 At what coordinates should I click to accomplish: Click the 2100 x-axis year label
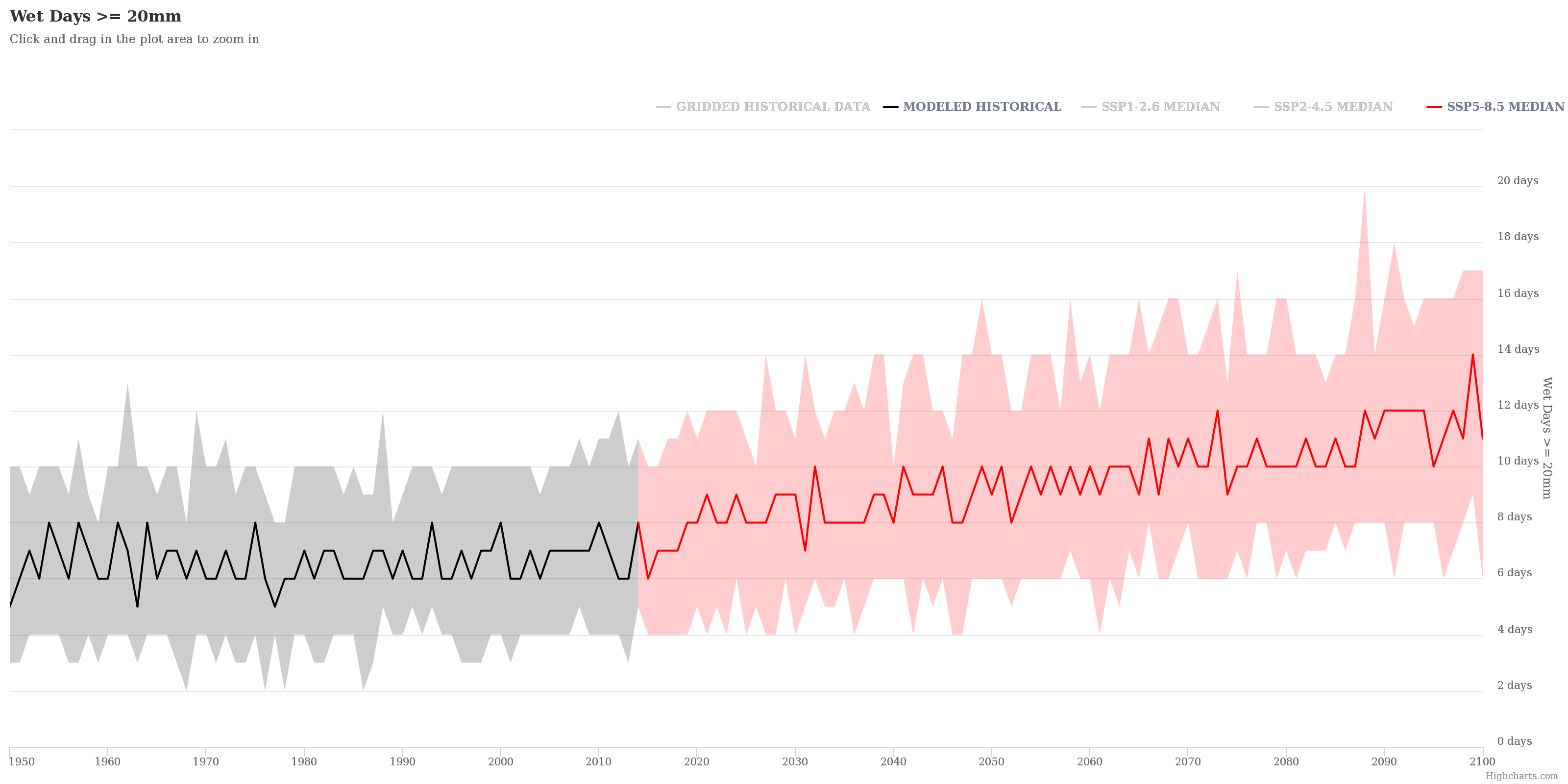point(1482,761)
